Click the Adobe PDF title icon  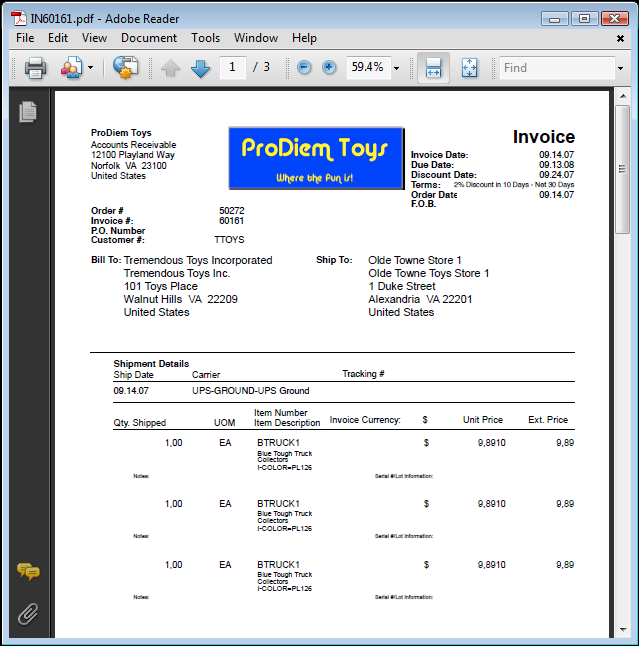click(x=19, y=19)
